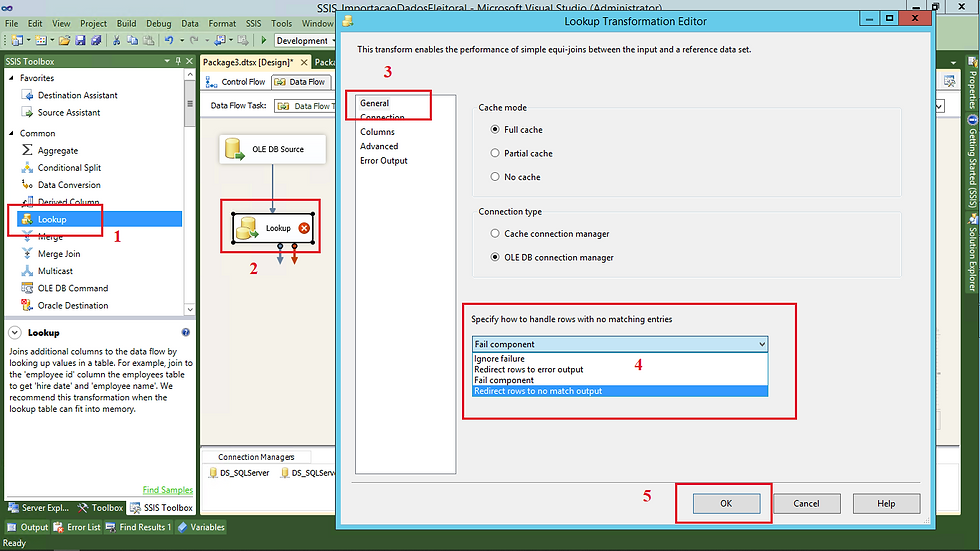Open SSIS Toolbox window options arrow

(167, 61)
